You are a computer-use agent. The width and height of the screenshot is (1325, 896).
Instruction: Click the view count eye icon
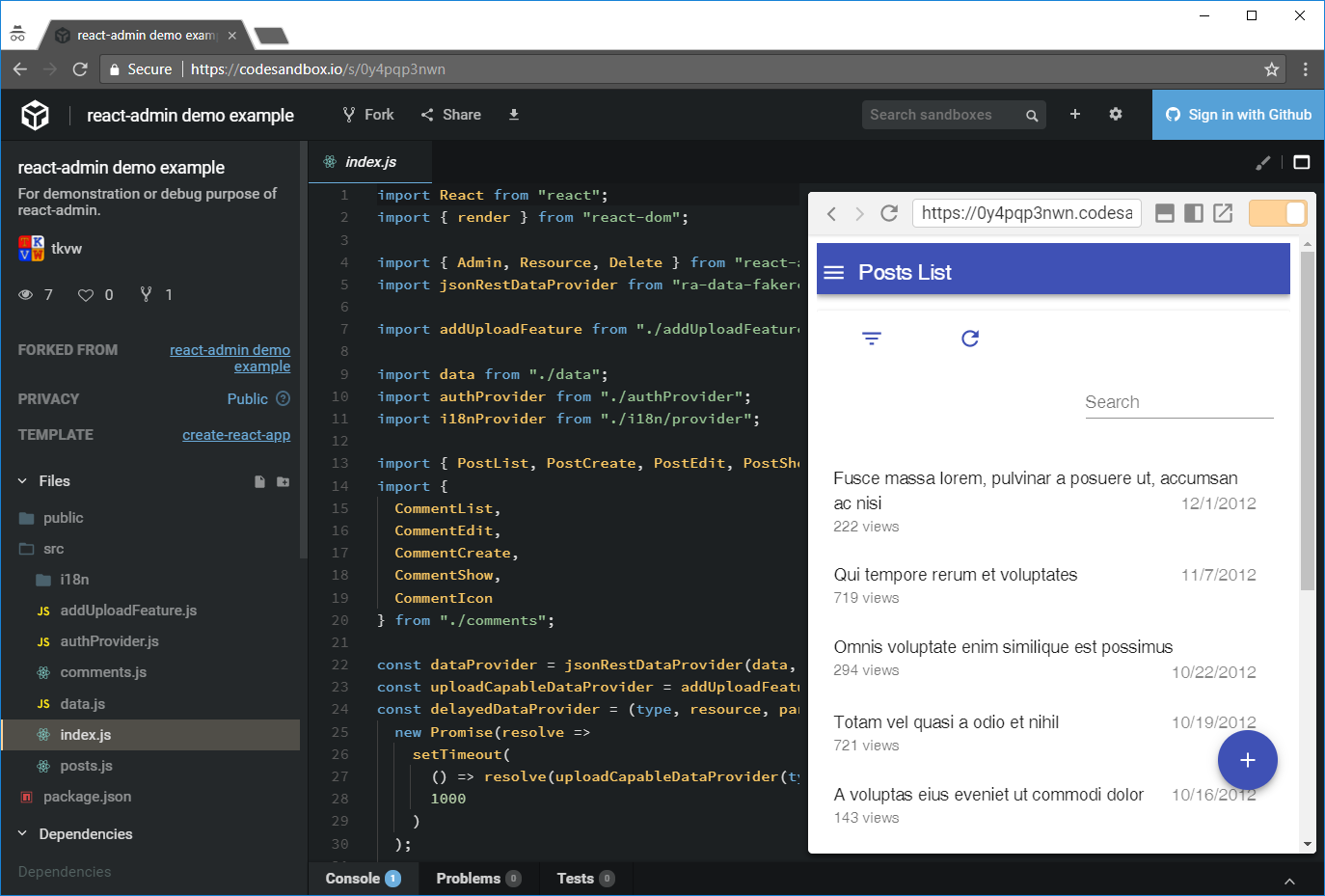26,295
